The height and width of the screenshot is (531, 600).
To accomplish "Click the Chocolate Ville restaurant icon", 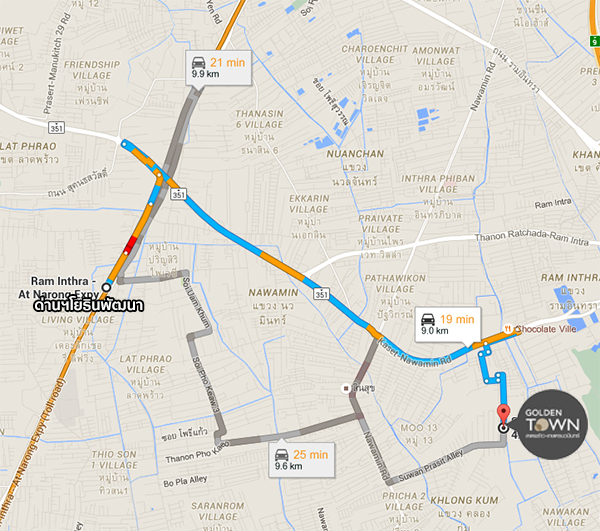I will [x=507, y=329].
